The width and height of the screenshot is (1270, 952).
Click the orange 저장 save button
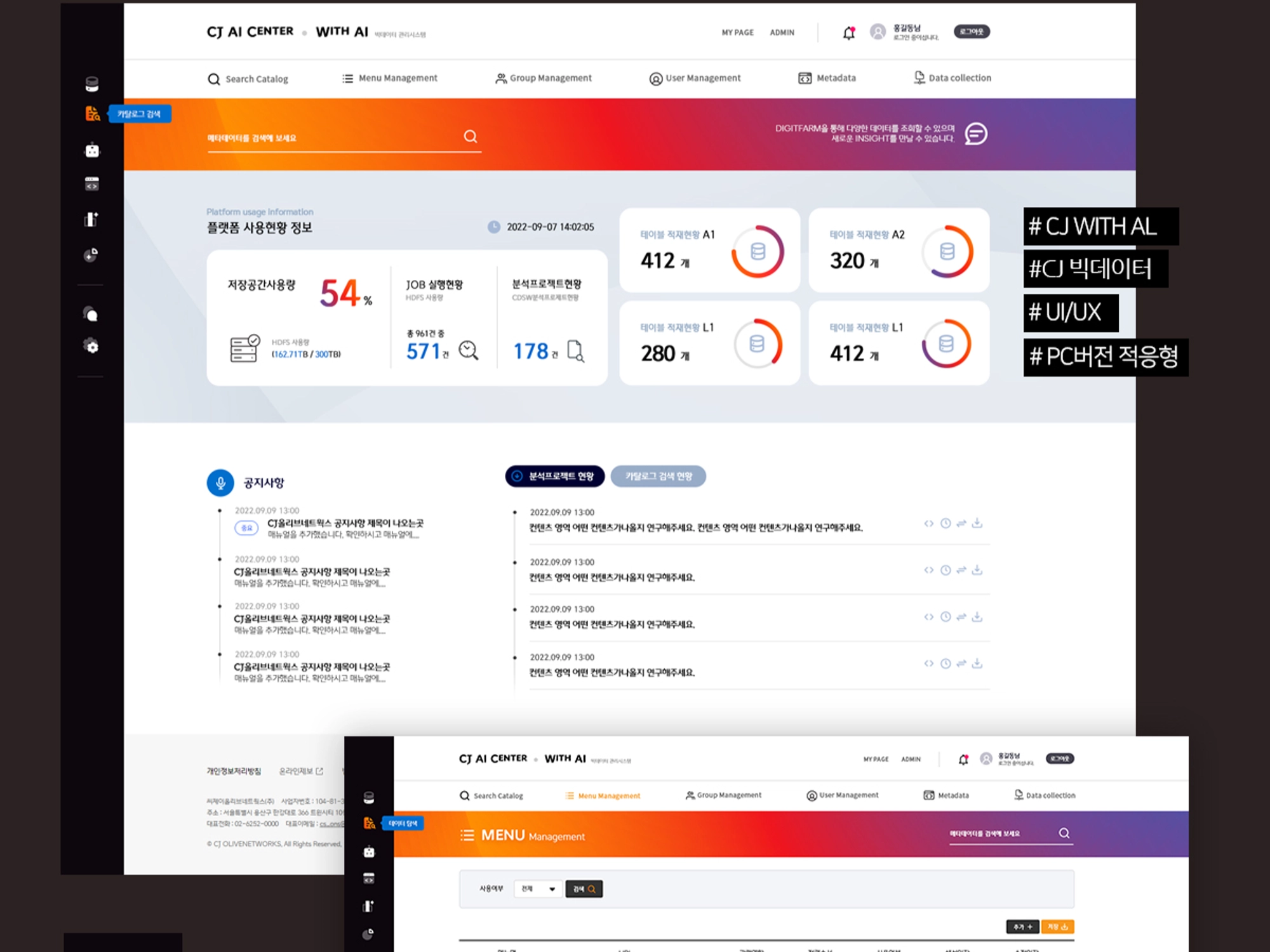[x=1057, y=927]
